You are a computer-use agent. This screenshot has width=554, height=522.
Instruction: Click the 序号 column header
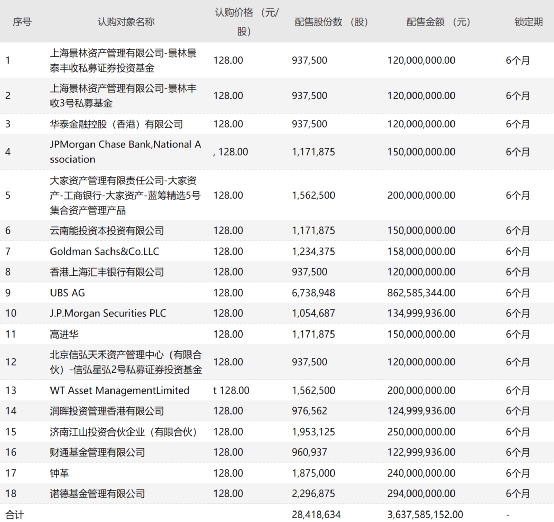(x=22, y=22)
